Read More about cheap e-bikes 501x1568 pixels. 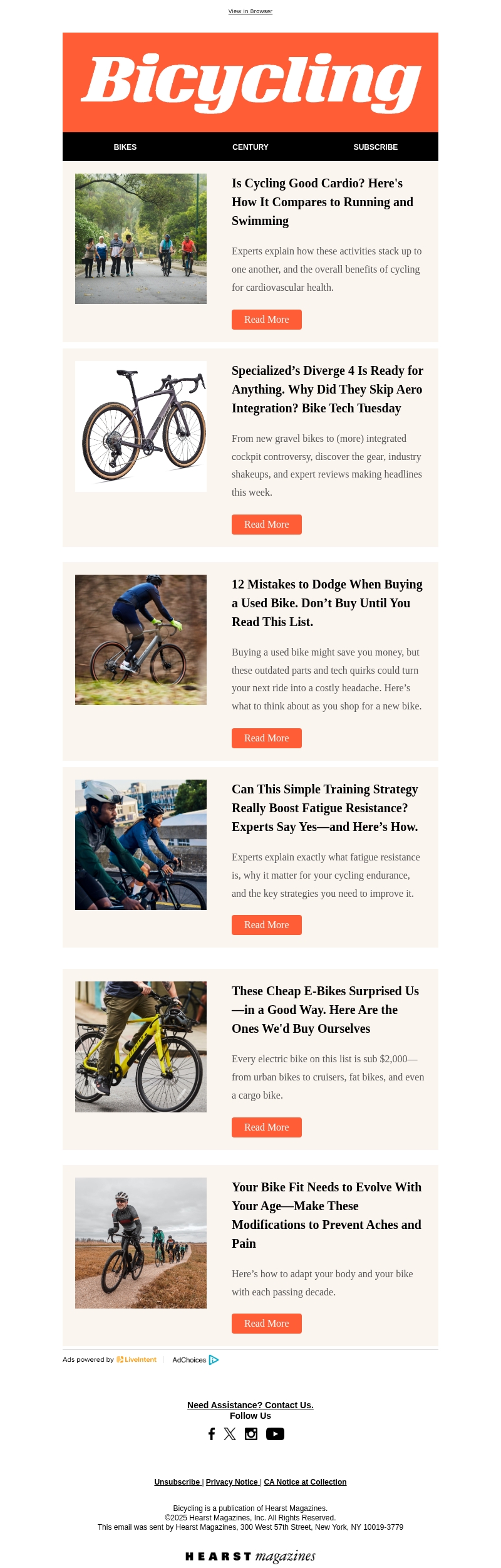(x=267, y=1127)
